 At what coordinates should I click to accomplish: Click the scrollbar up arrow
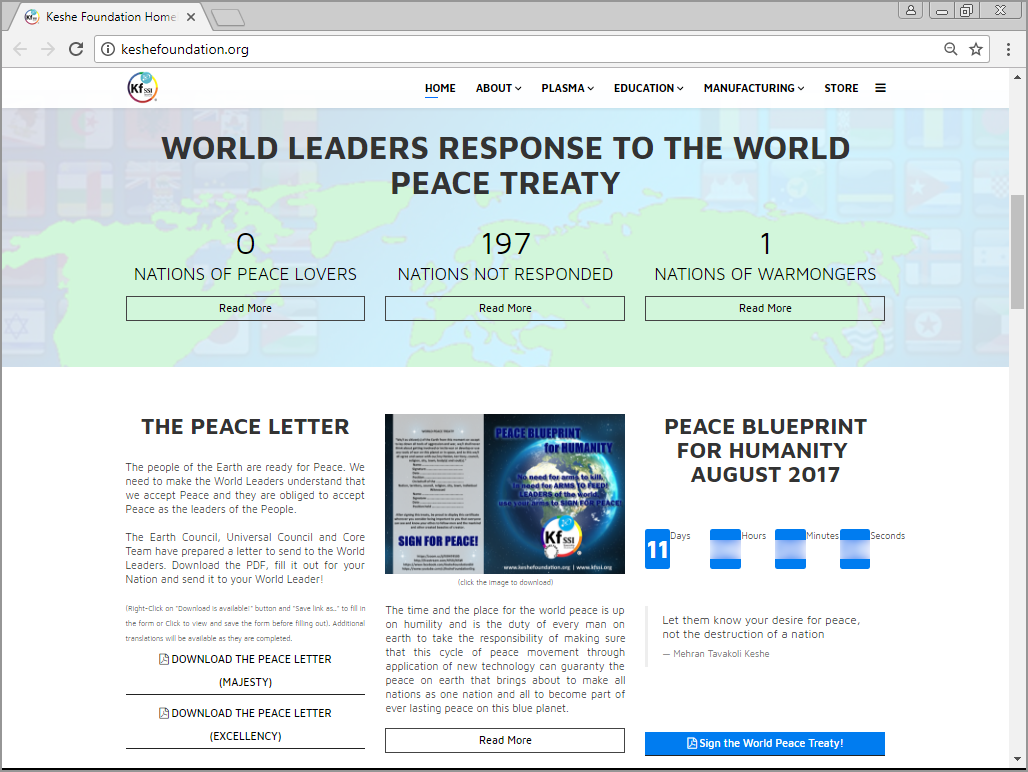[1017, 77]
